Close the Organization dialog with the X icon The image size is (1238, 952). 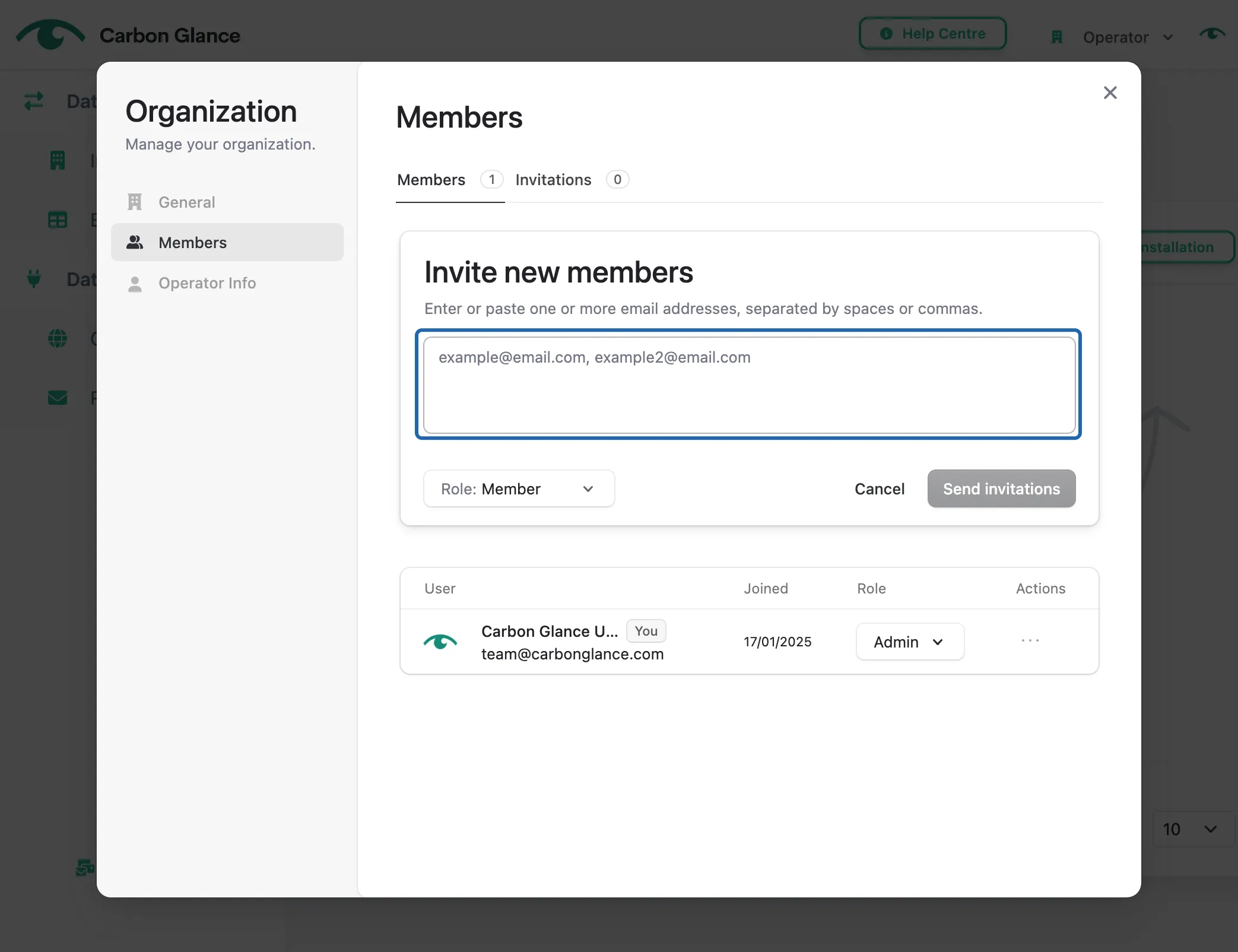tap(1110, 93)
